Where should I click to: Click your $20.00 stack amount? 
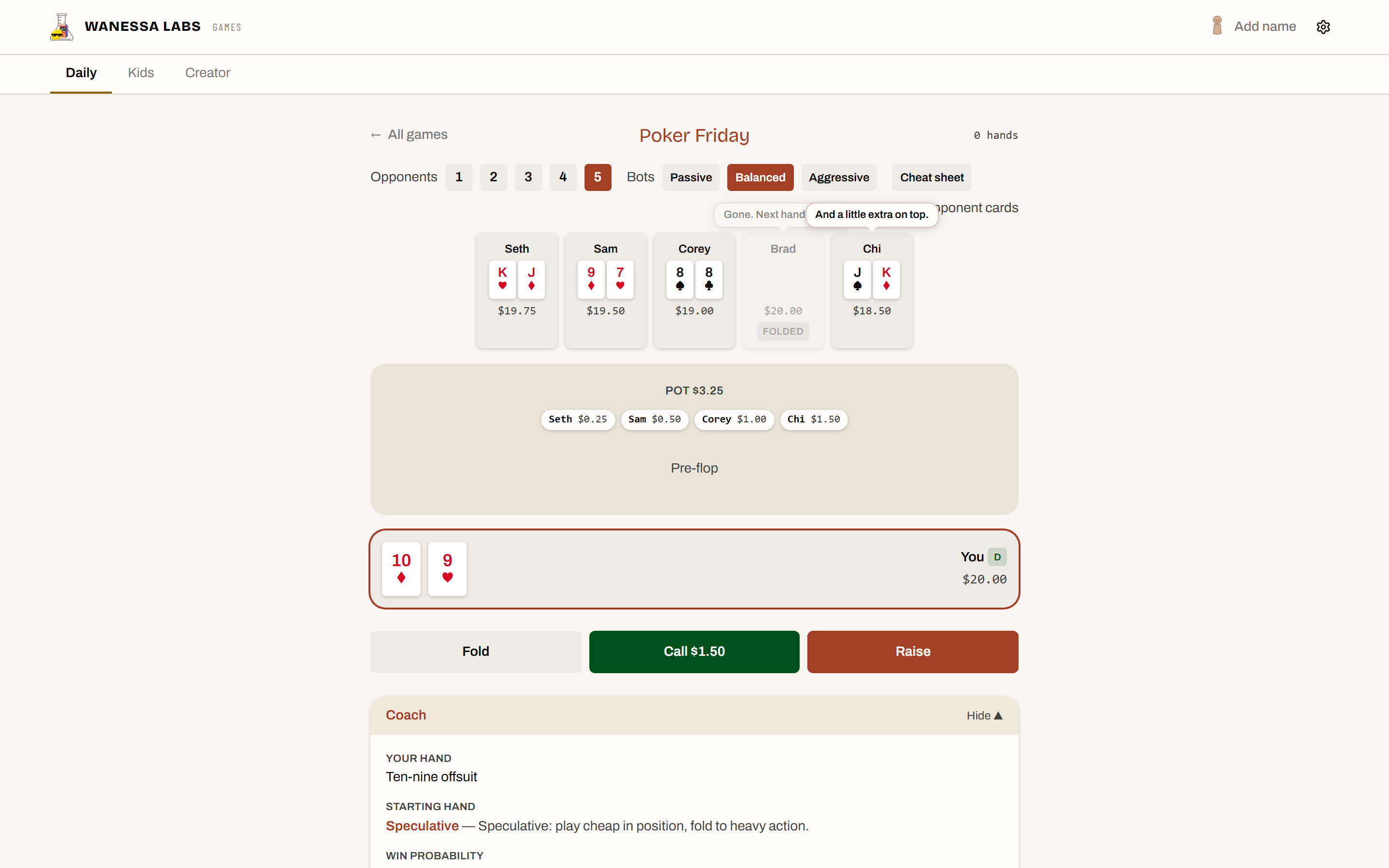click(984, 579)
